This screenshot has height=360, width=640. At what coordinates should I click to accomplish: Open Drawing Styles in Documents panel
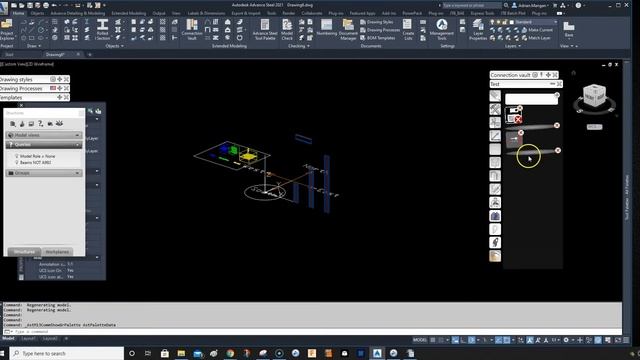(x=377, y=22)
